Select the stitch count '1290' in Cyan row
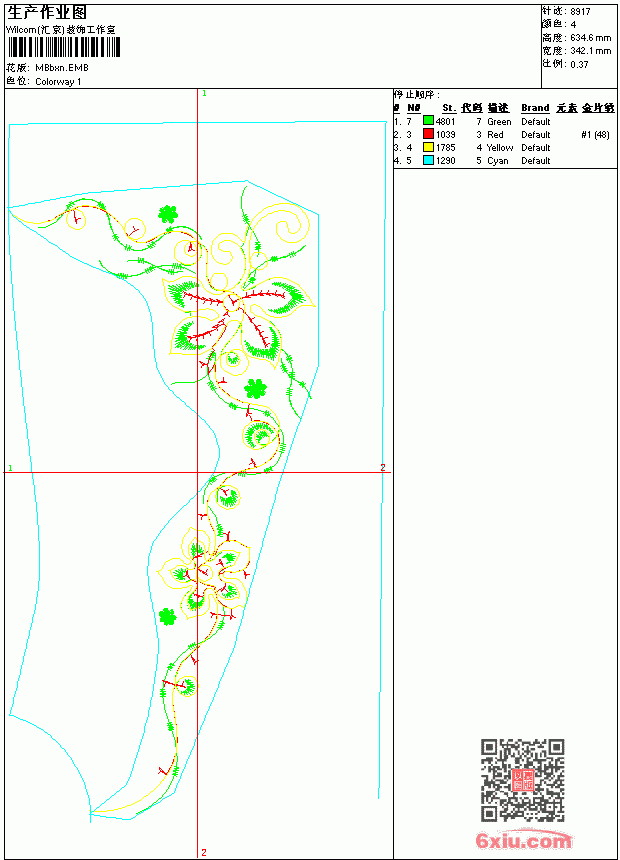The height and width of the screenshot is (860, 620). click(x=446, y=161)
